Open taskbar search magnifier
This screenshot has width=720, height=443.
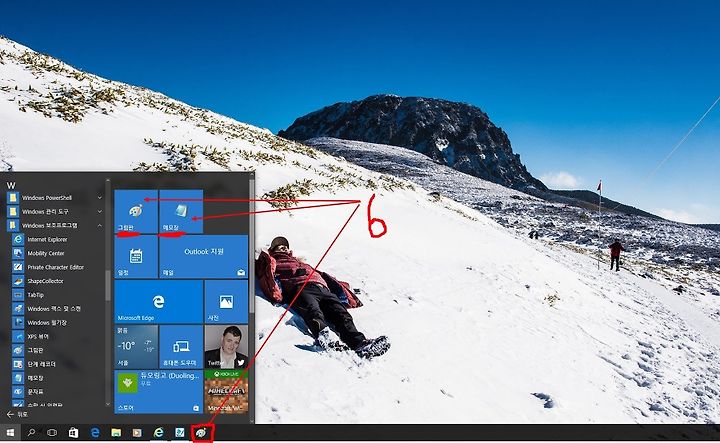31,432
